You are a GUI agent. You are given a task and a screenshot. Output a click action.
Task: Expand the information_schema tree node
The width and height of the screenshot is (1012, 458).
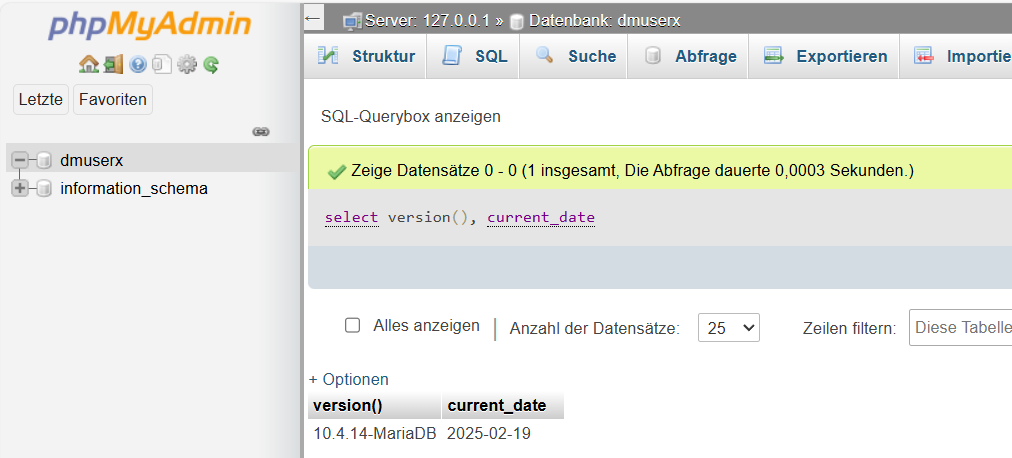tap(20, 188)
